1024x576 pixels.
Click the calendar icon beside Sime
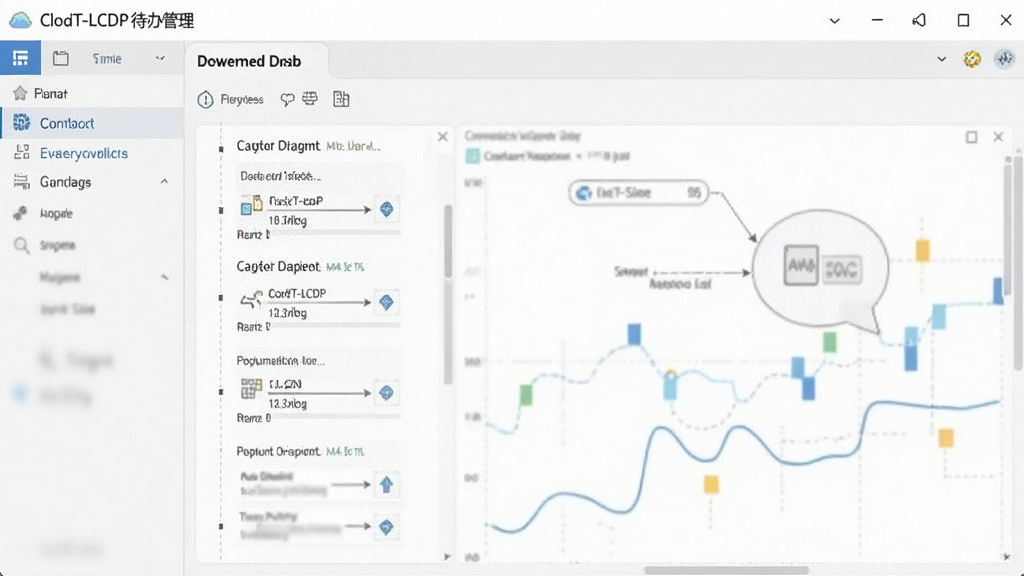pos(61,58)
